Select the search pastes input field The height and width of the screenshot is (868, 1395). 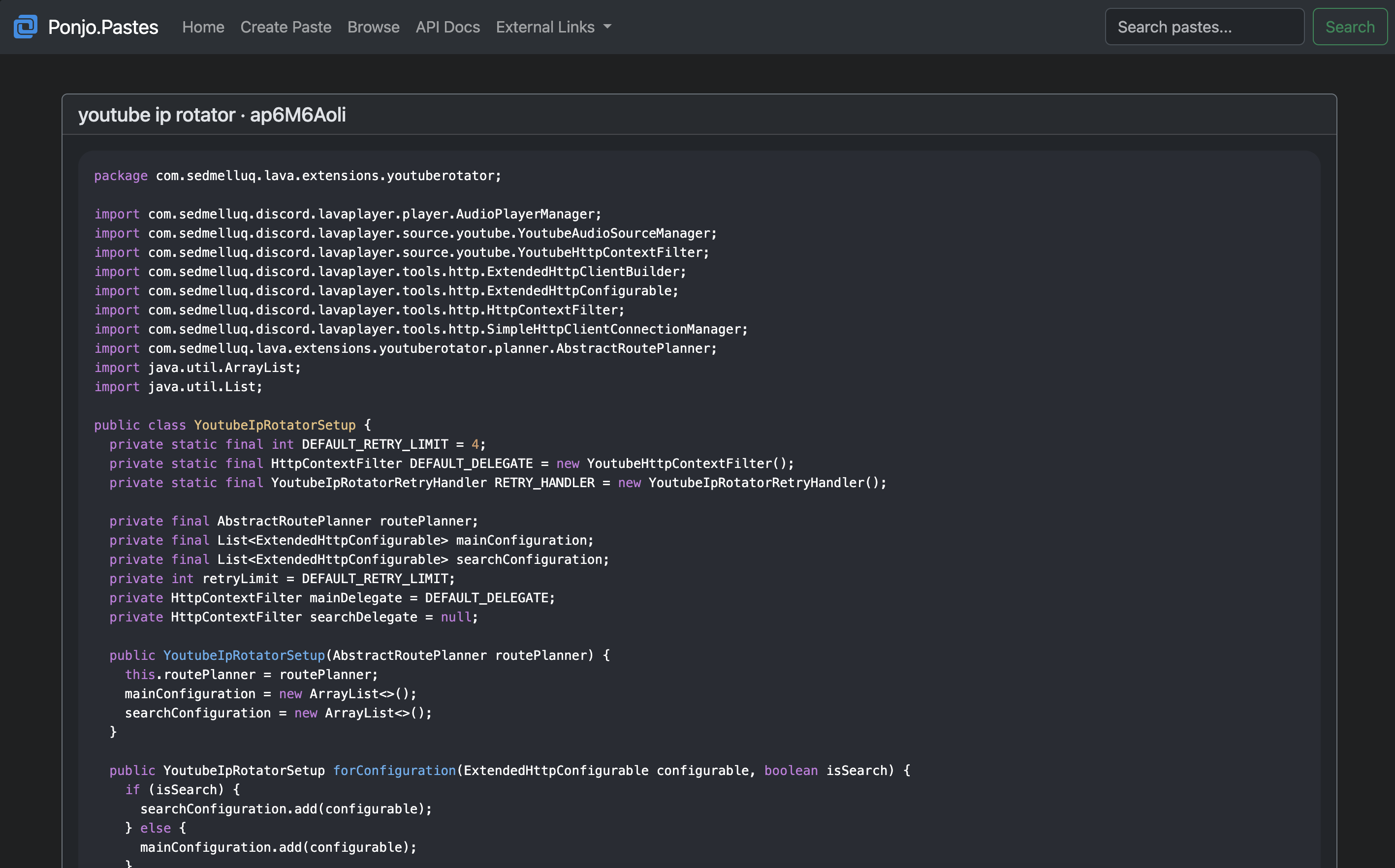1205,26
